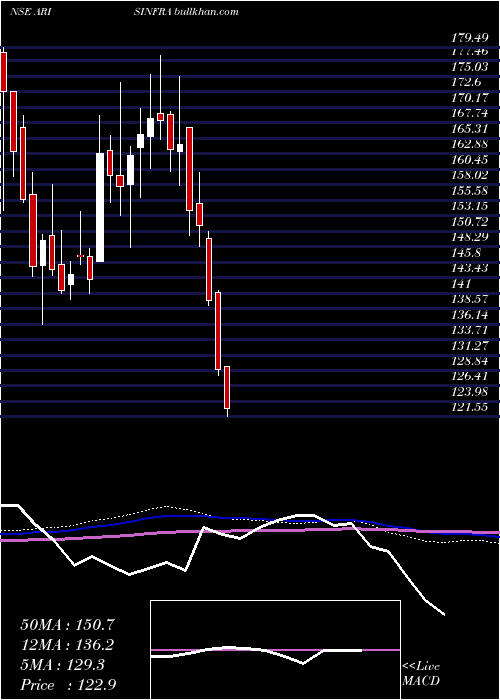Click the 165.31 price level label
Screen dimensions: 500x700
pyautogui.click(x=470, y=129)
